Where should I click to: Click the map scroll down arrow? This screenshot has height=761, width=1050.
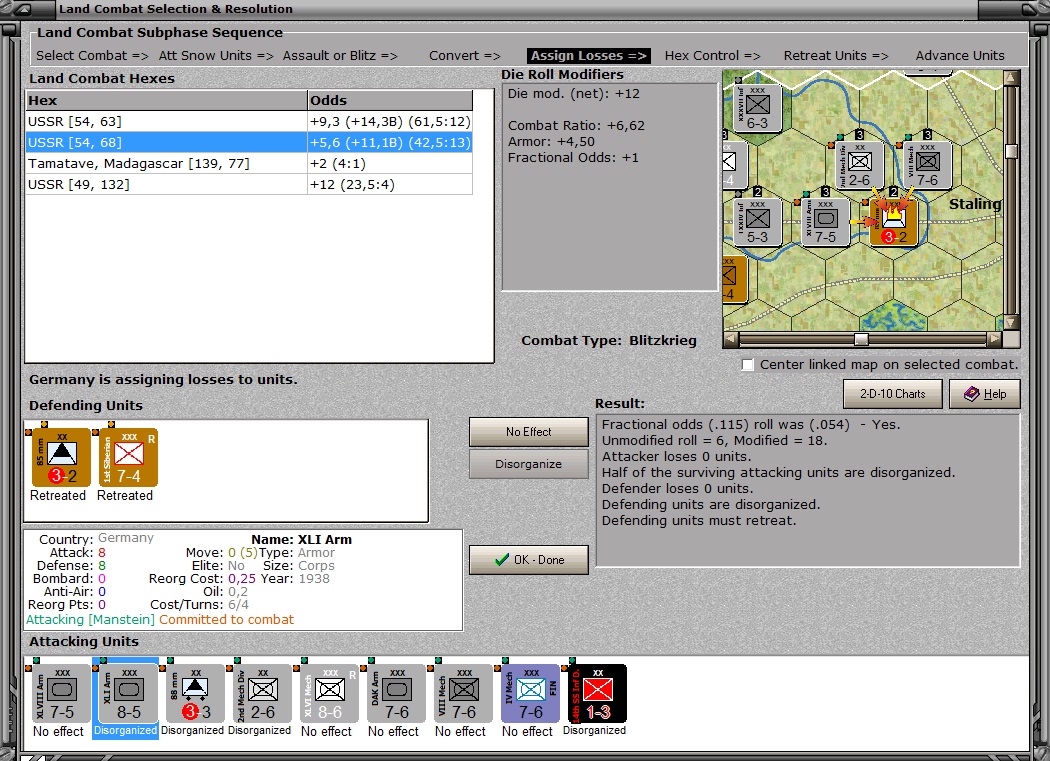point(1011,323)
